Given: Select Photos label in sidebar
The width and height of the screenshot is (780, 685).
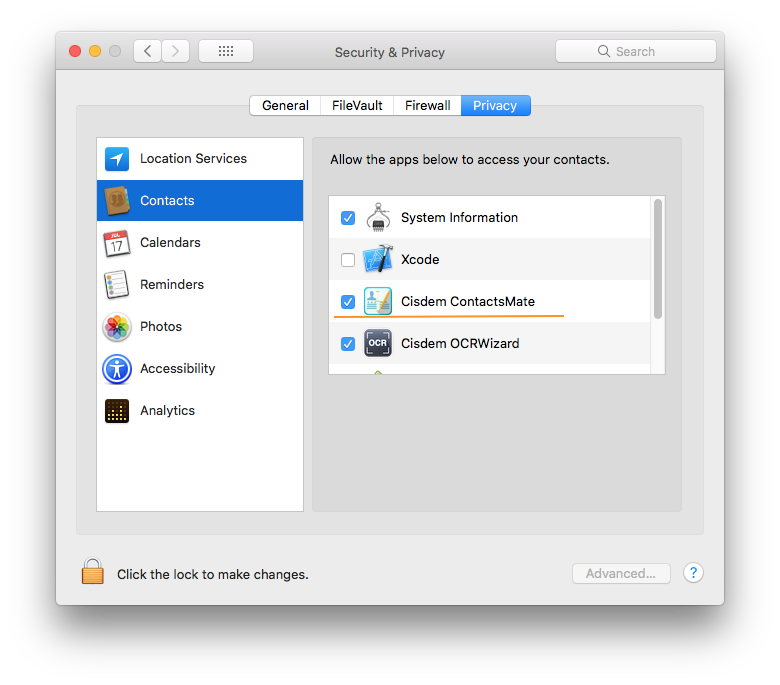Looking at the screenshot, I should [x=161, y=326].
